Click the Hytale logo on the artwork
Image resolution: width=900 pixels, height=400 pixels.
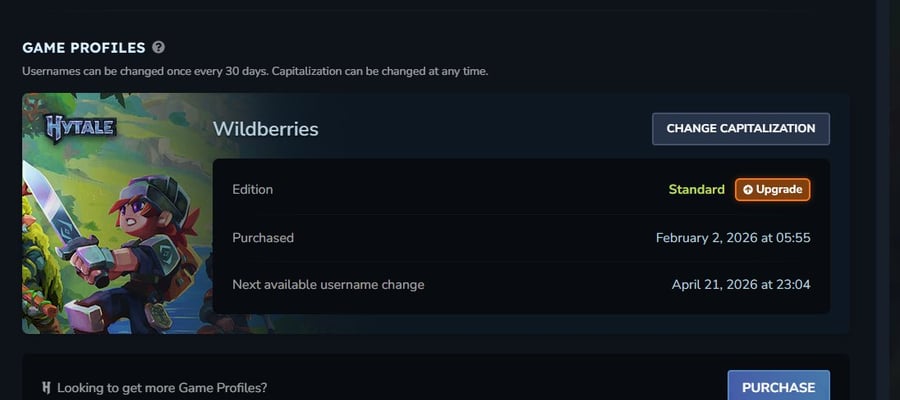point(81,127)
